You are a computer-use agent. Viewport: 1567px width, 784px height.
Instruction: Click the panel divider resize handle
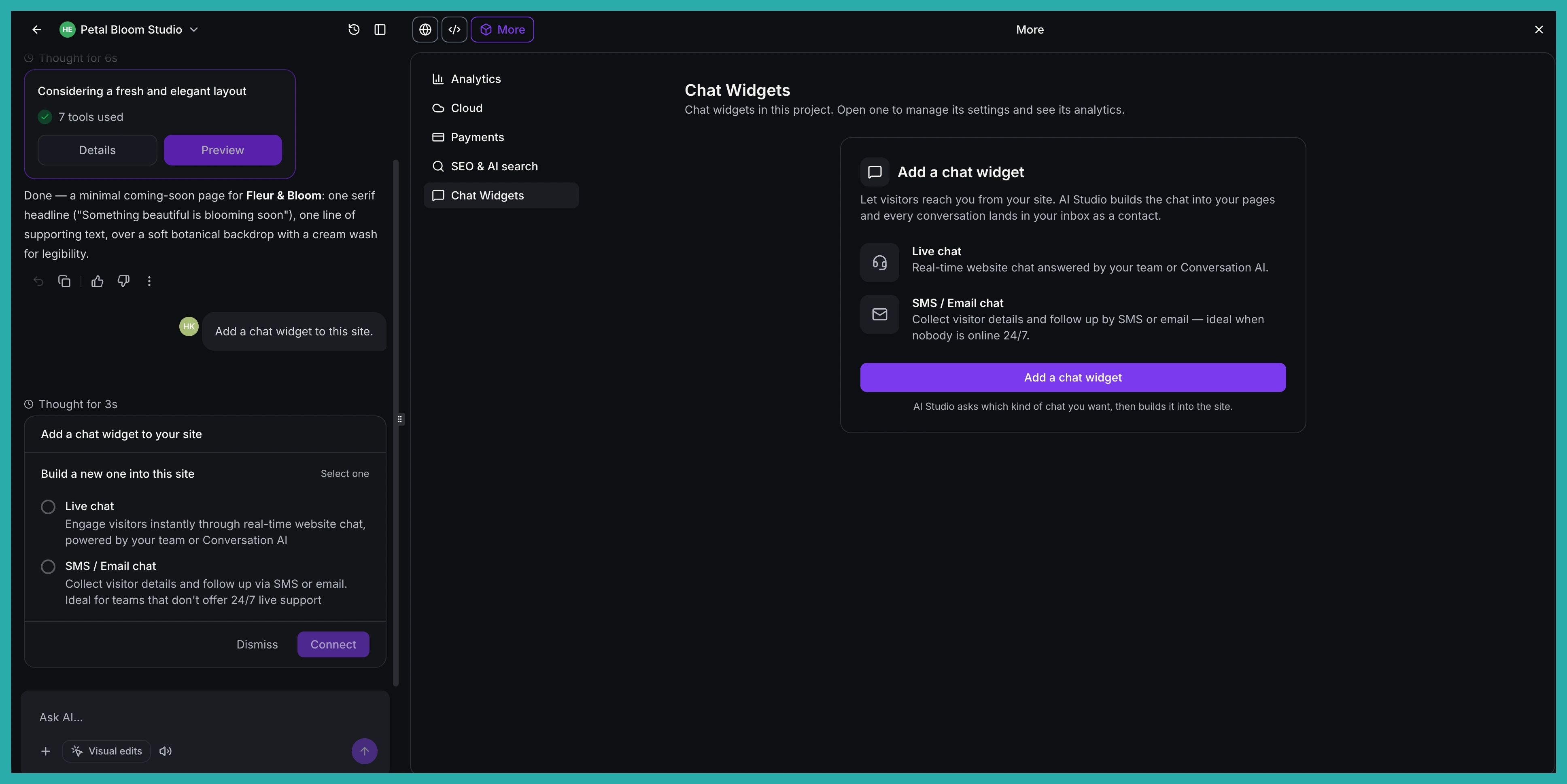[x=400, y=419]
